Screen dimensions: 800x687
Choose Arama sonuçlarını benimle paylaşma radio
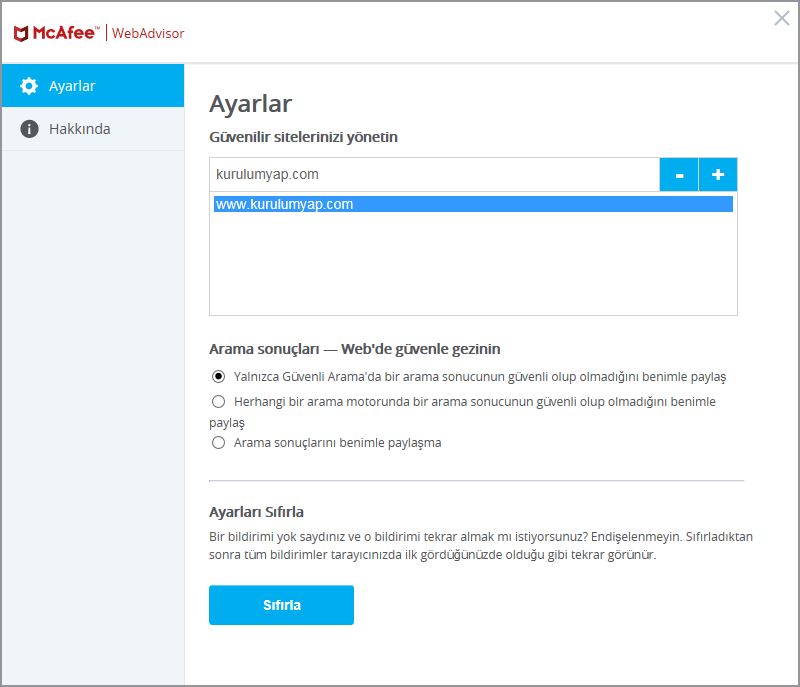[218, 442]
